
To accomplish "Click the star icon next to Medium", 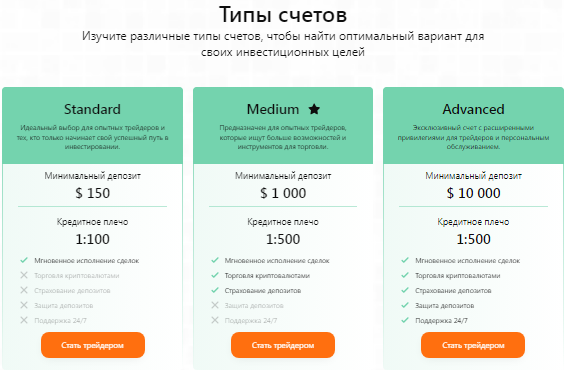I will (x=314, y=109).
